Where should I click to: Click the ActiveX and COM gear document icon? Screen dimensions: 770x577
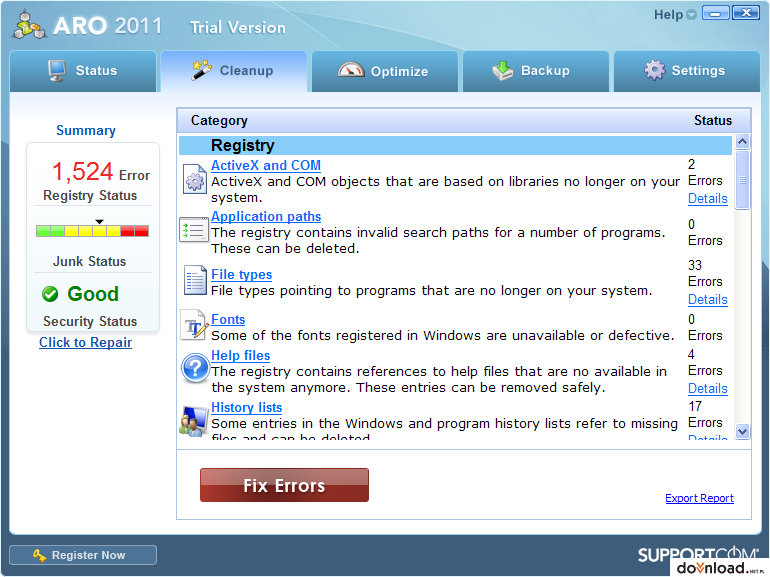point(194,179)
